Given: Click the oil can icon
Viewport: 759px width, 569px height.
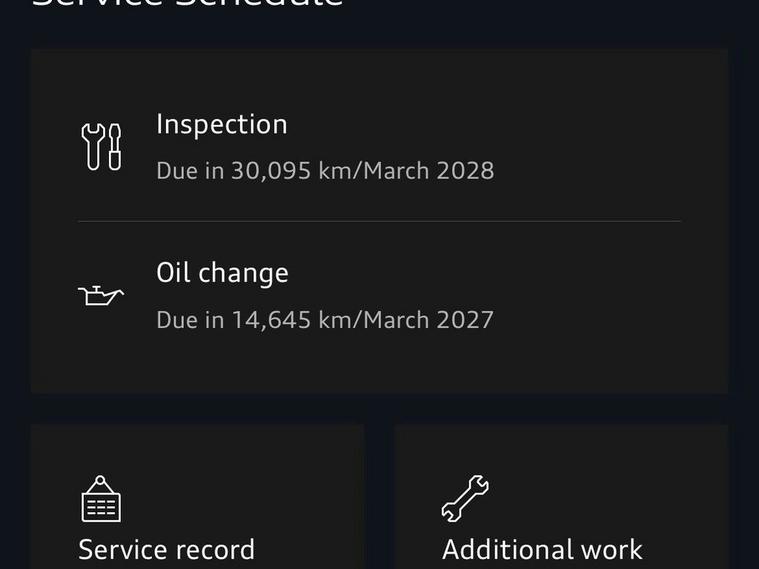Looking at the screenshot, I should click(x=101, y=295).
